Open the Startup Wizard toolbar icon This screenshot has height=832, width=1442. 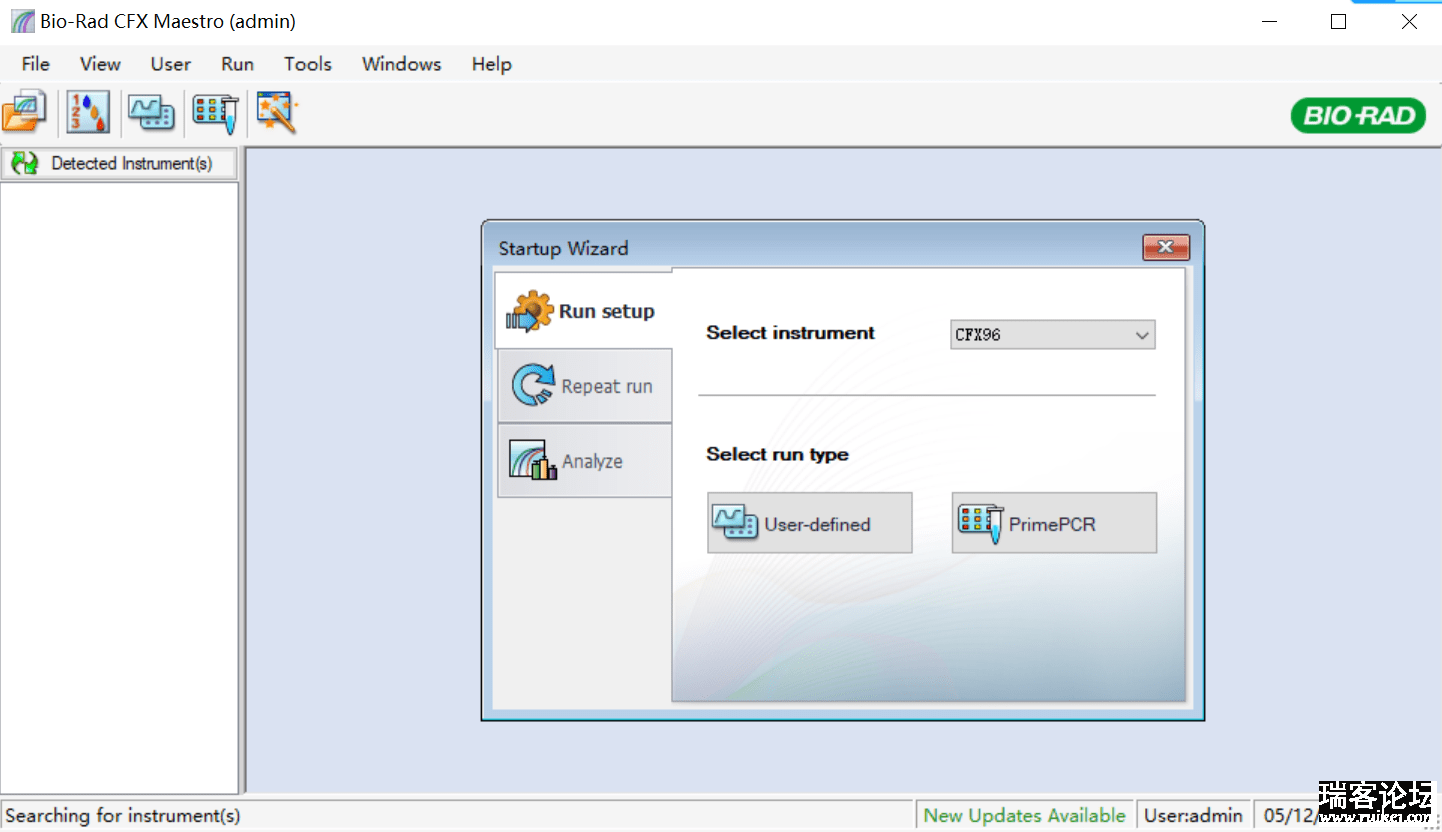pyautogui.click(x=277, y=112)
